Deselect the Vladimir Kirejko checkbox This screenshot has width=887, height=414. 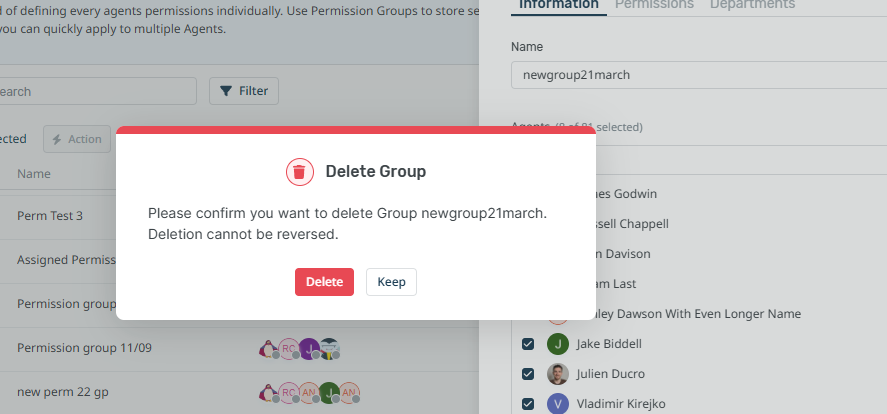tap(528, 404)
